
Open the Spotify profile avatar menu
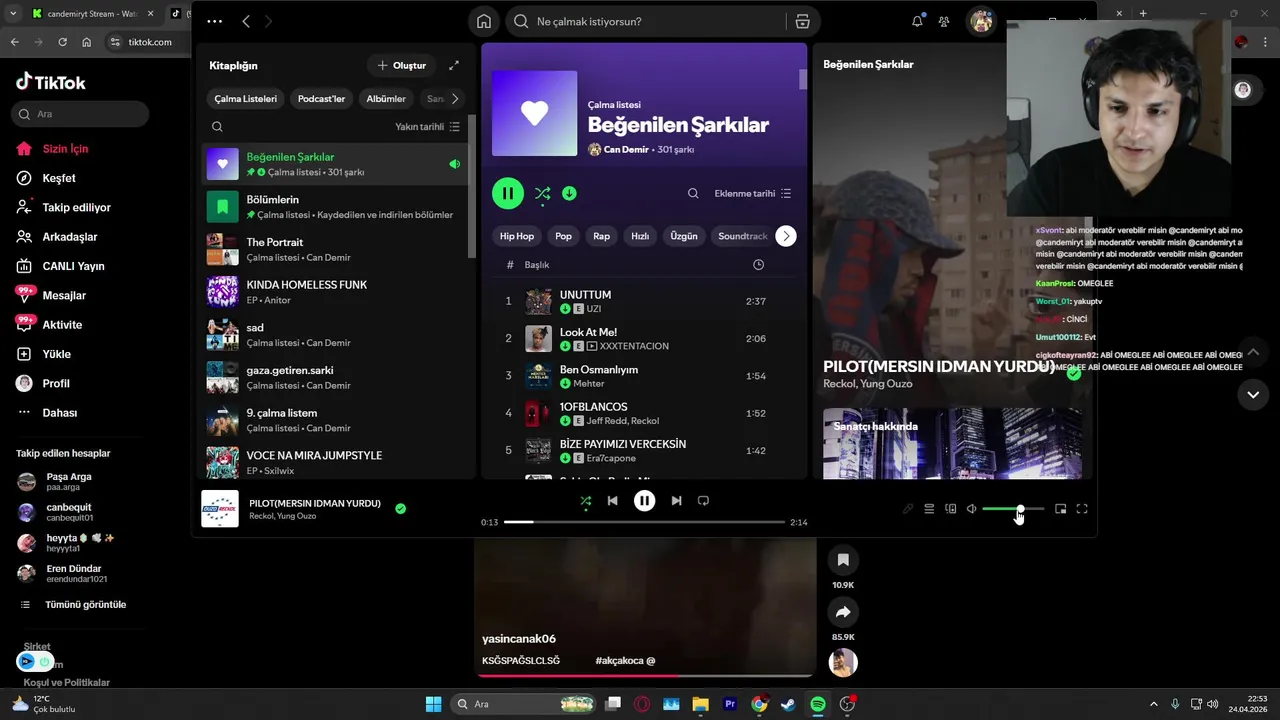coord(981,21)
